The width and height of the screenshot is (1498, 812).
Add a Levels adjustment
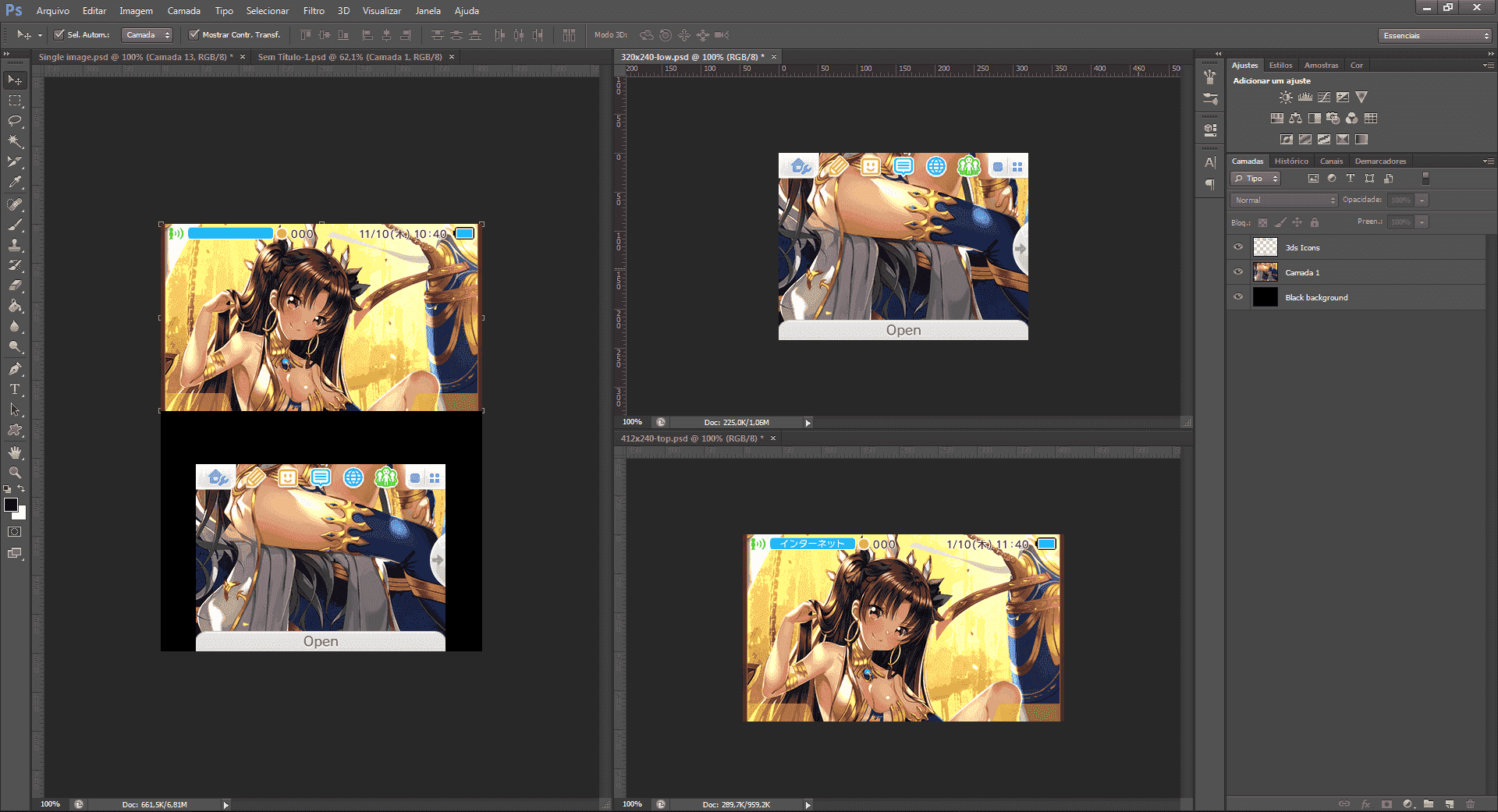coord(1305,98)
